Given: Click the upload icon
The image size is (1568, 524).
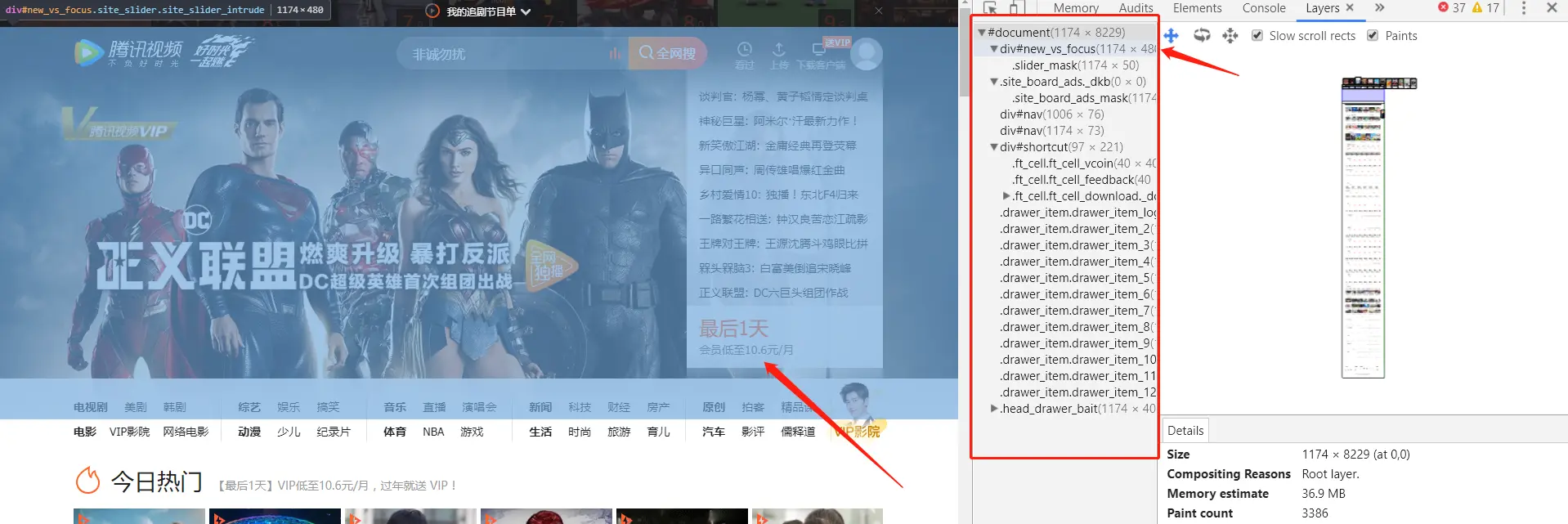Looking at the screenshot, I should coord(779,49).
